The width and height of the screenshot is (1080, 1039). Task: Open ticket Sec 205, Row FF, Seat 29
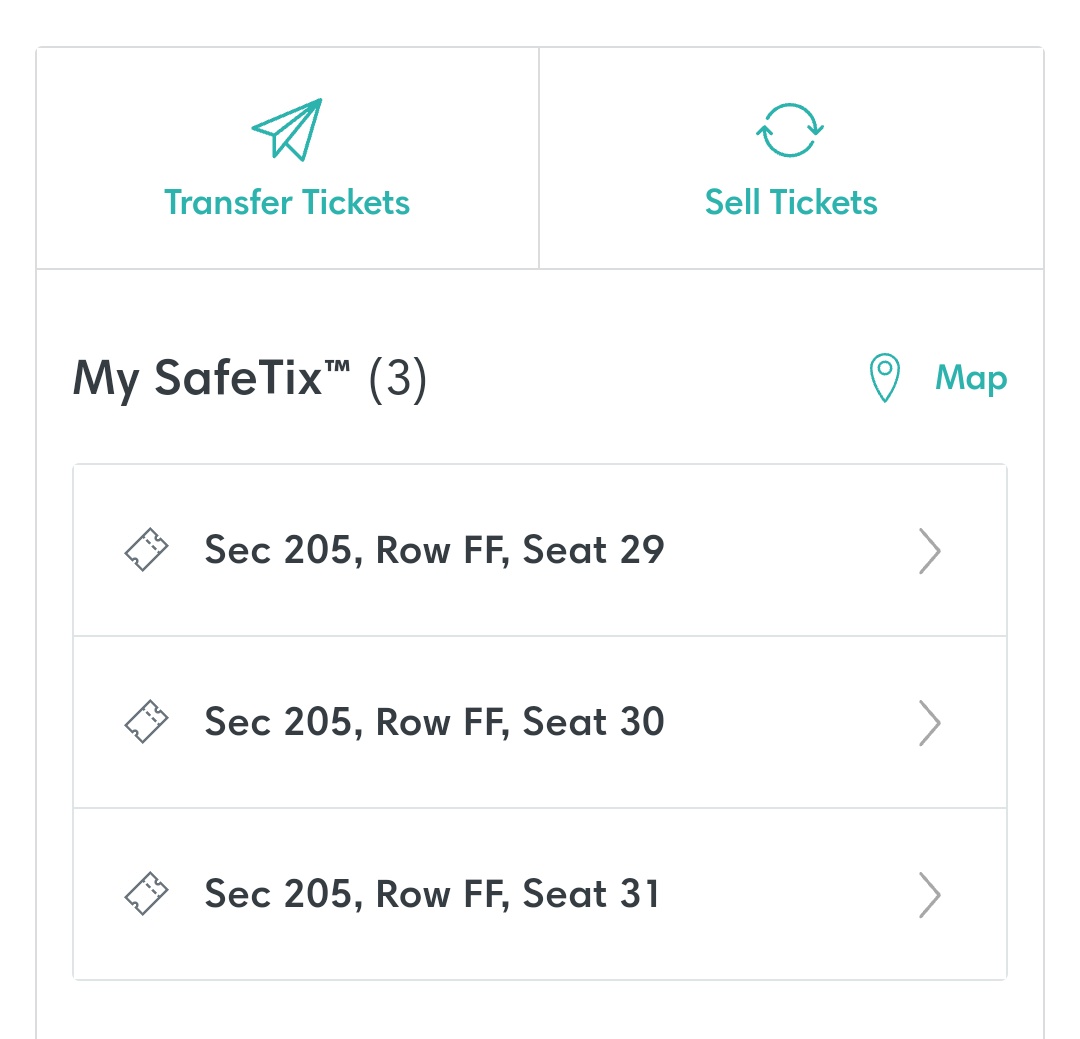[x=540, y=551]
